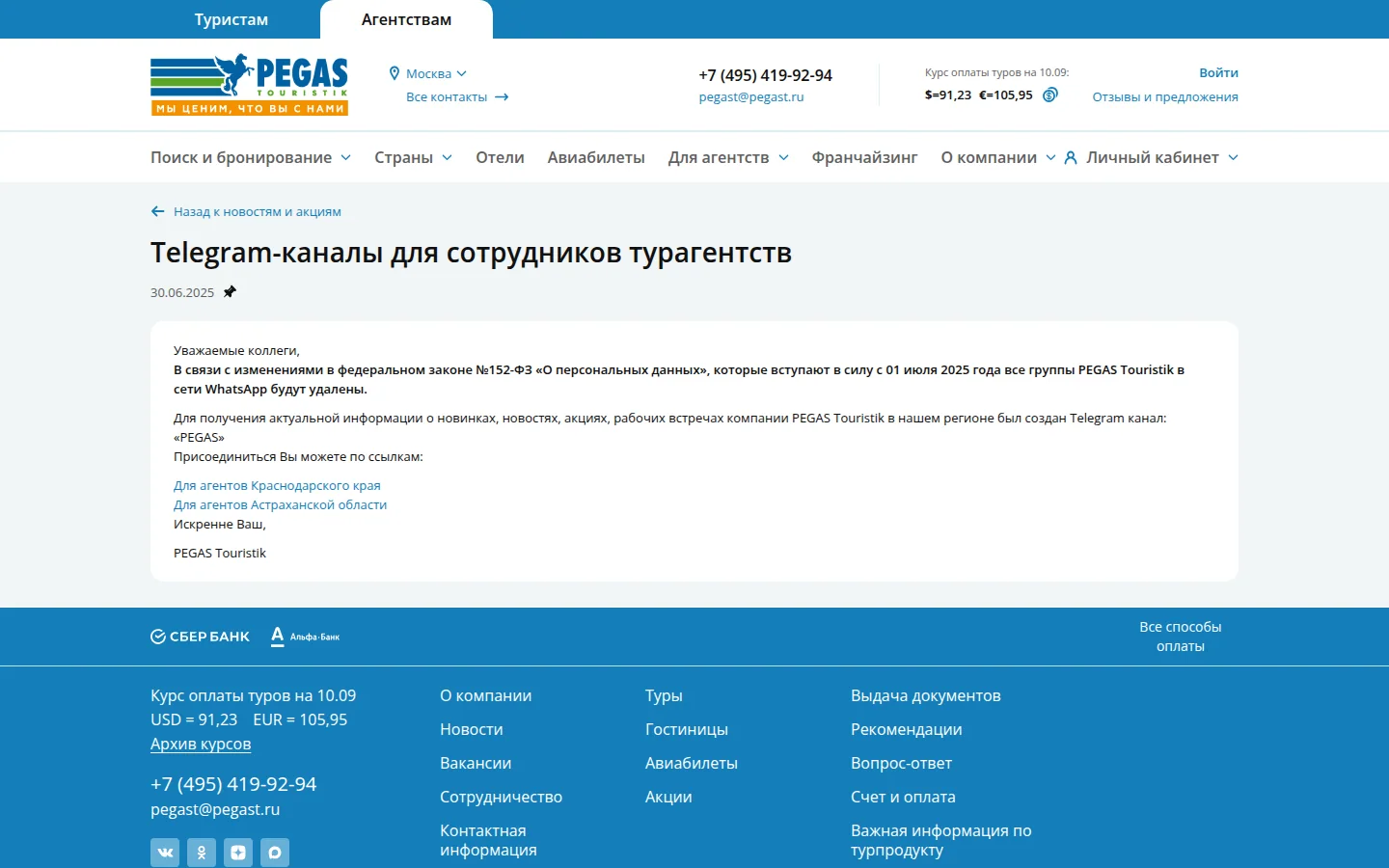Click the footer text EUR = 105,95
This screenshot has width=1389, height=868.
click(x=300, y=719)
